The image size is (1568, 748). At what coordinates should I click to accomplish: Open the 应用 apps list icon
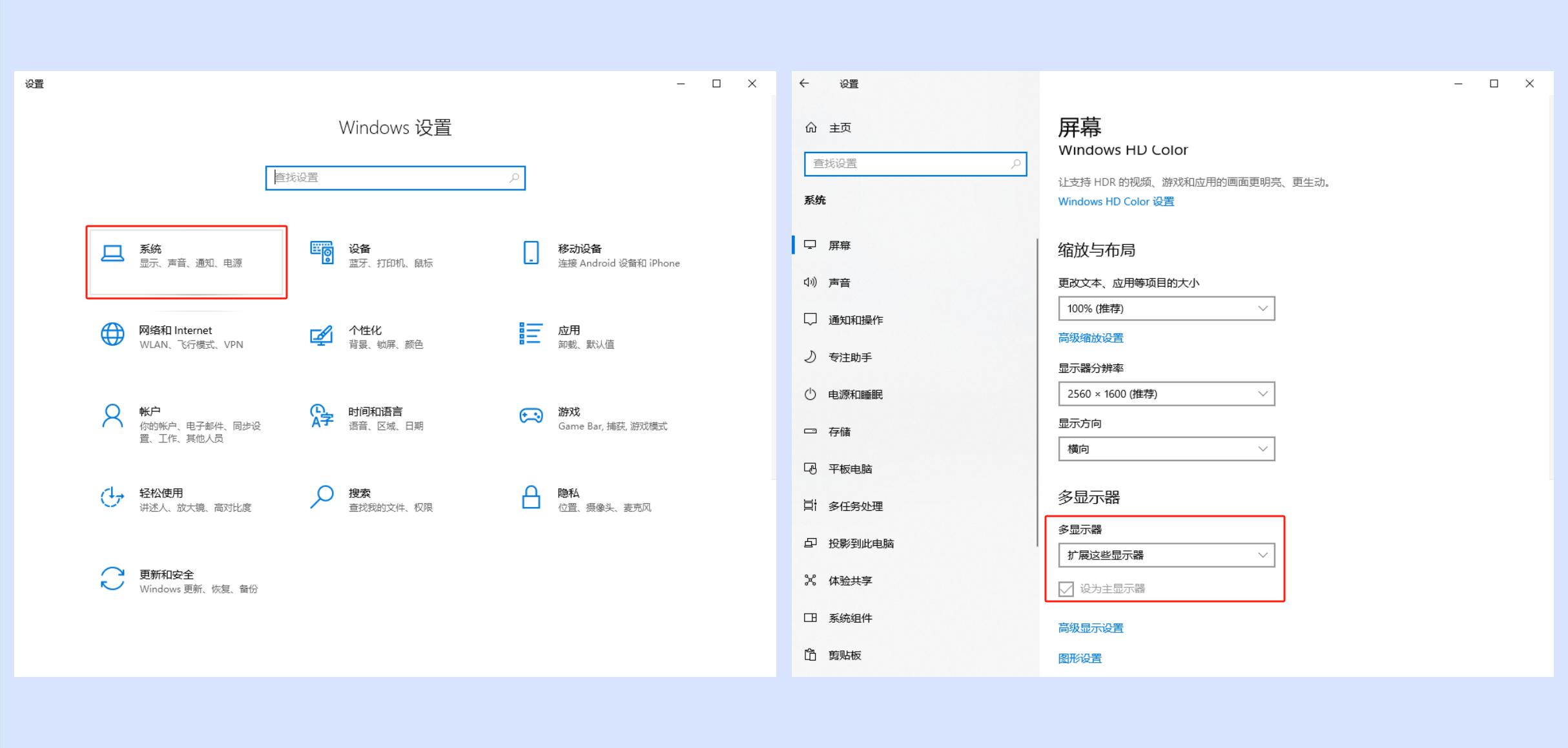[x=530, y=334]
